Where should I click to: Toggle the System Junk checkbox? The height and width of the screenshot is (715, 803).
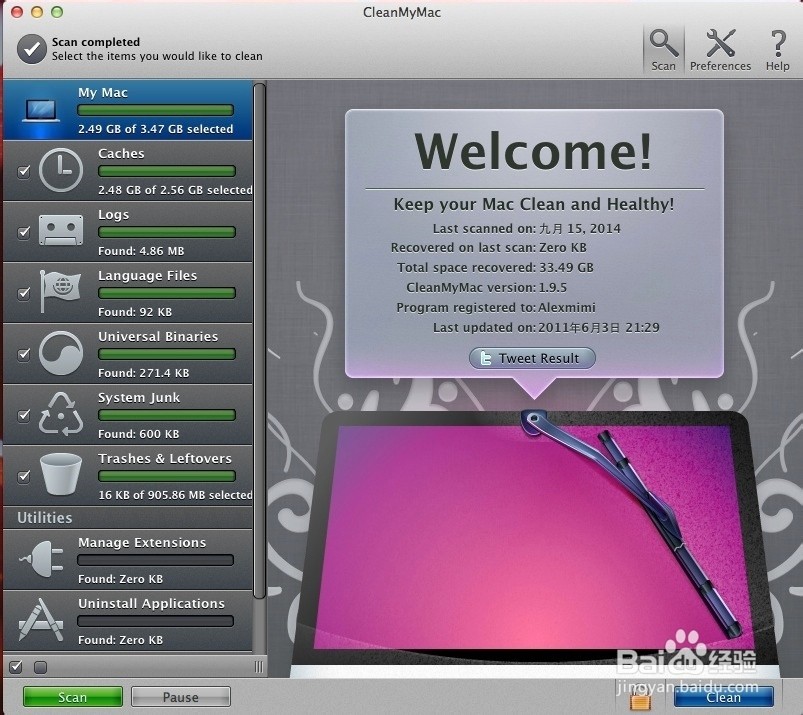pos(24,415)
